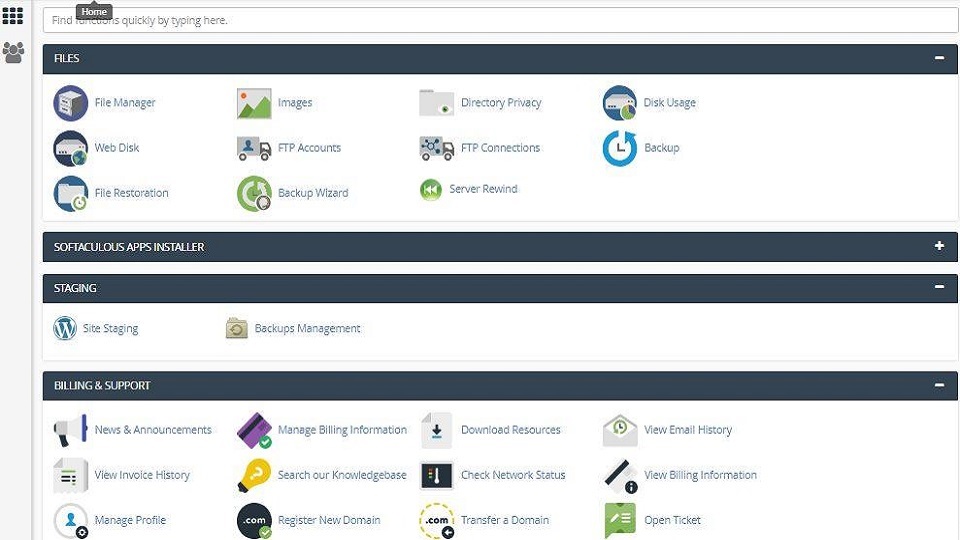Click the Disk Usage icon

[620, 103]
